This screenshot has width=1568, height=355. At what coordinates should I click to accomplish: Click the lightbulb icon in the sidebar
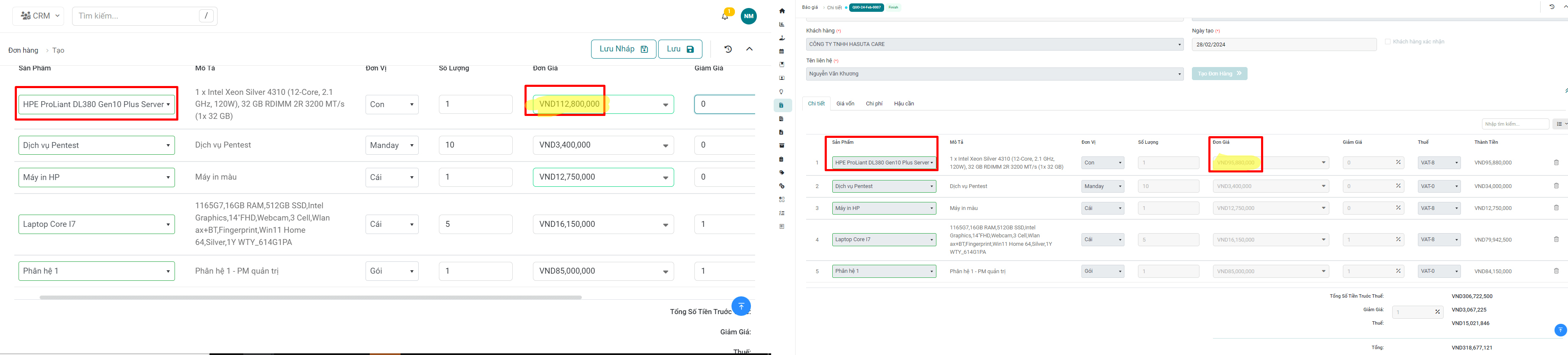click(782, 92)
